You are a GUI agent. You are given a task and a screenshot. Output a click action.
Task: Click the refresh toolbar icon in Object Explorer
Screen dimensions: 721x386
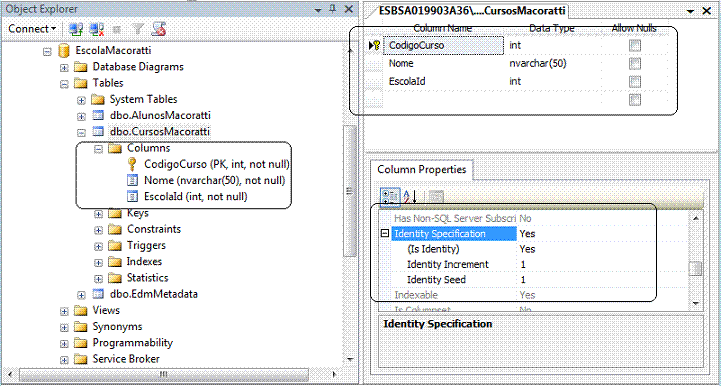point(159,29)
